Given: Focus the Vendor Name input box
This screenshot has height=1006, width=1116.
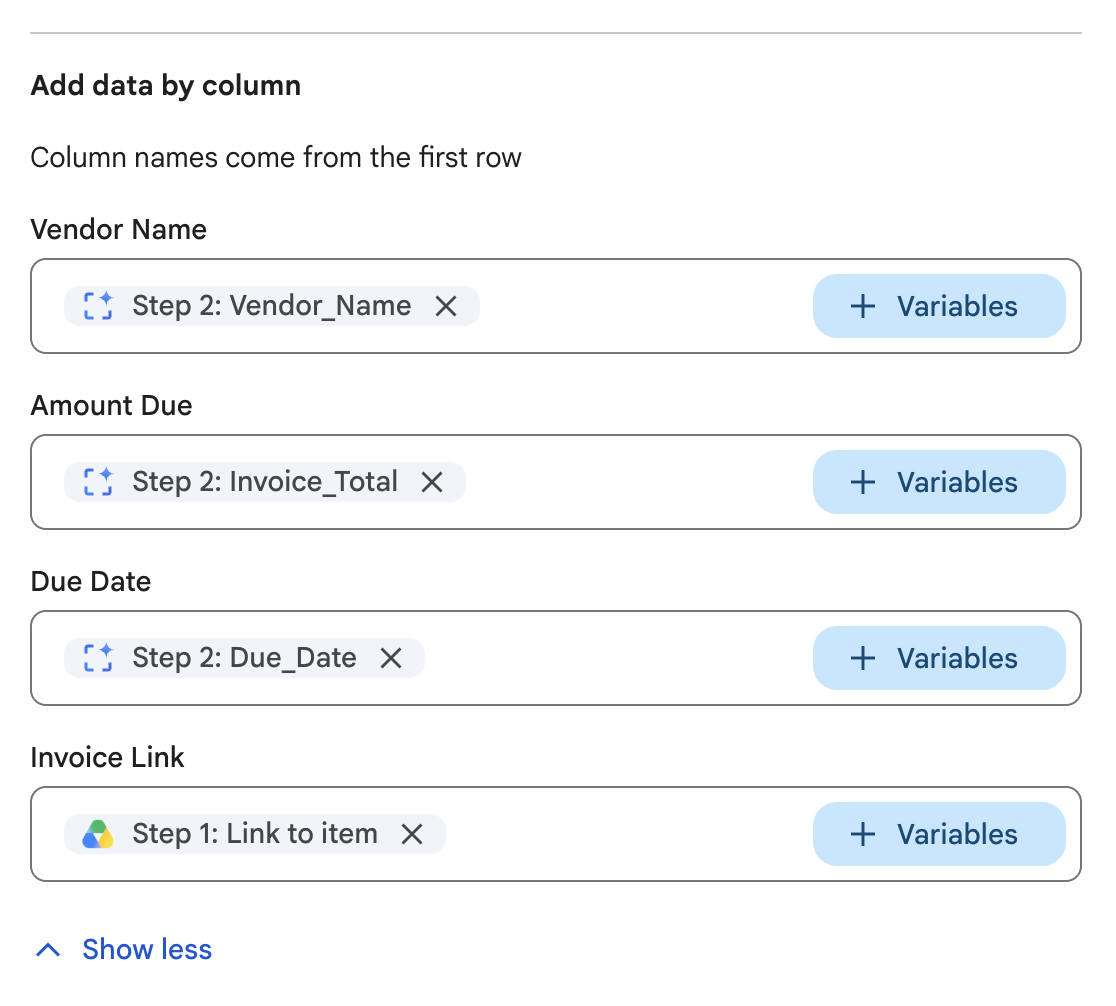Looking at the screenshot, I should [556, 306].
